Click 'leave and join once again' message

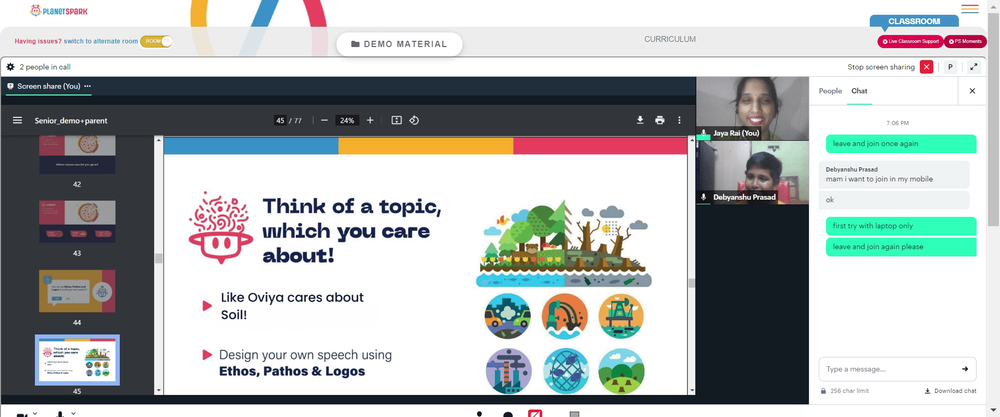coord(901,143)
